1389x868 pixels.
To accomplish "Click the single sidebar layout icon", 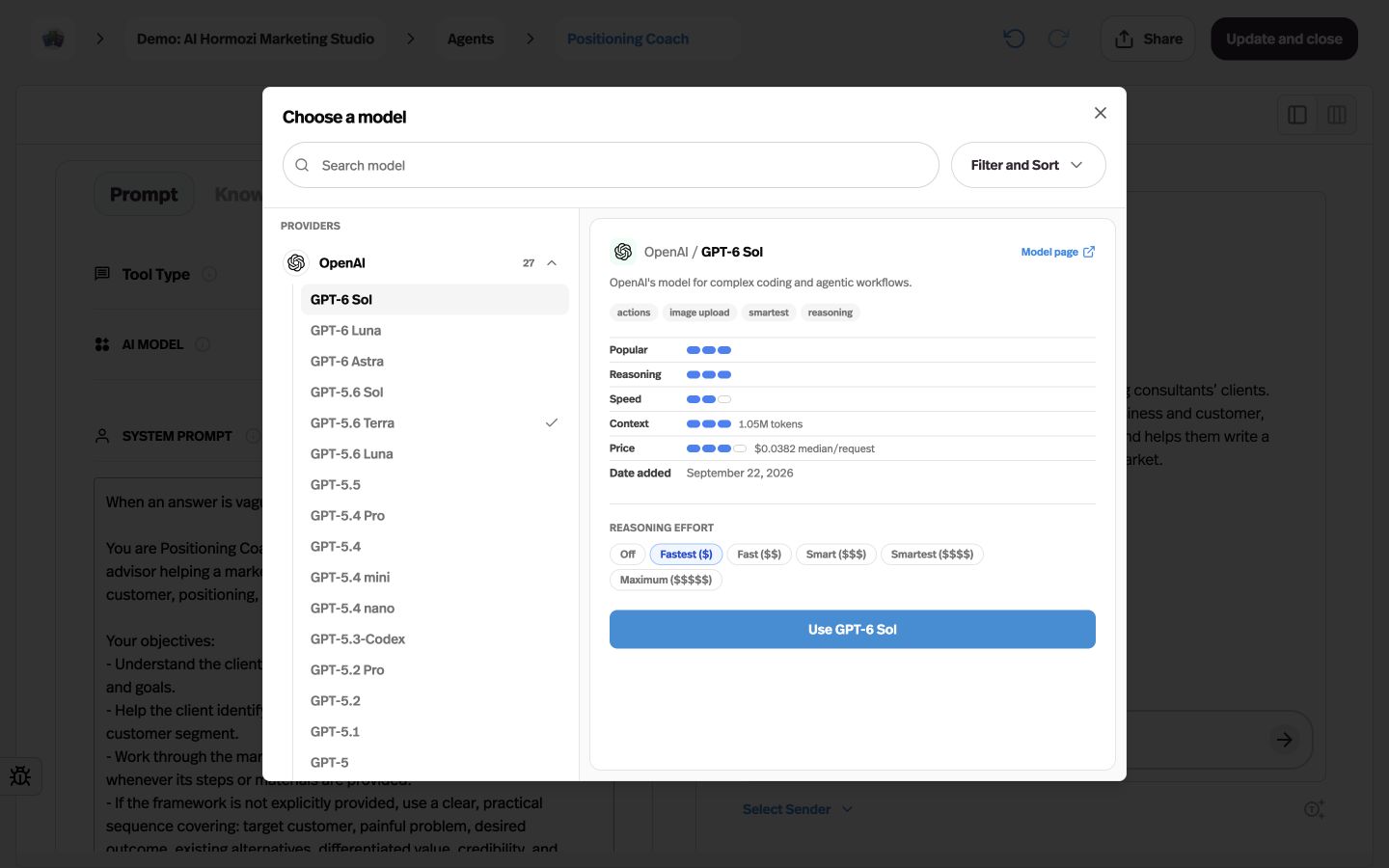I will (1297, 115).
